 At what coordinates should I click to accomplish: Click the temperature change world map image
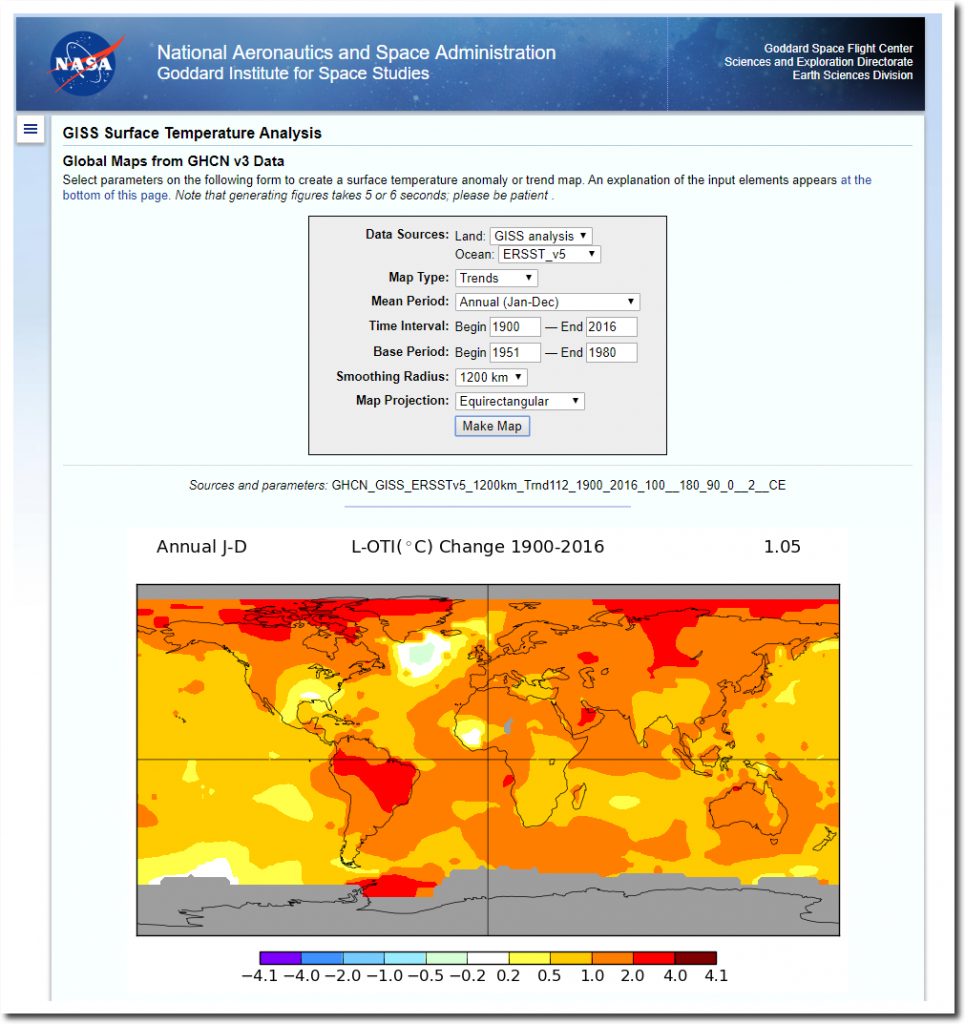click(488, 760)
